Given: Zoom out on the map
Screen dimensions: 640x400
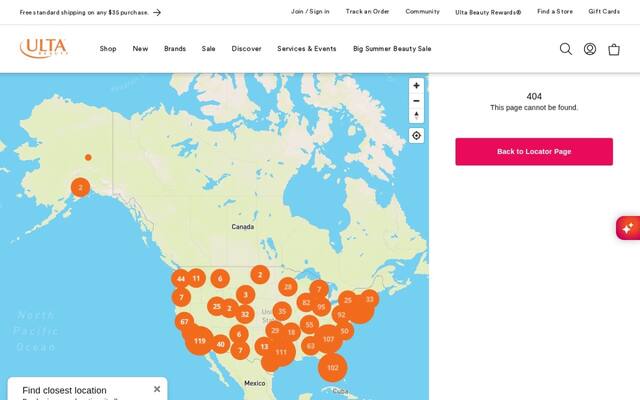Looking at the screenshot, I should point(416,101).
